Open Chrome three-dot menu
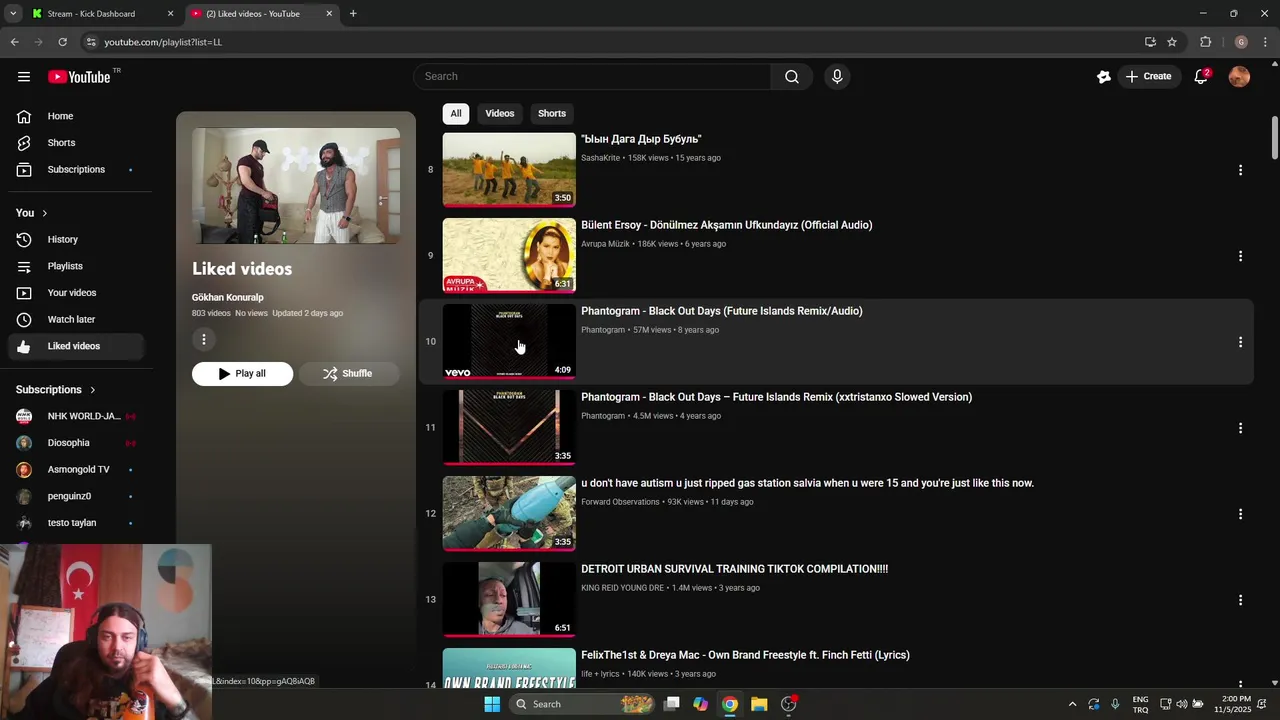 coord(1265,42)
